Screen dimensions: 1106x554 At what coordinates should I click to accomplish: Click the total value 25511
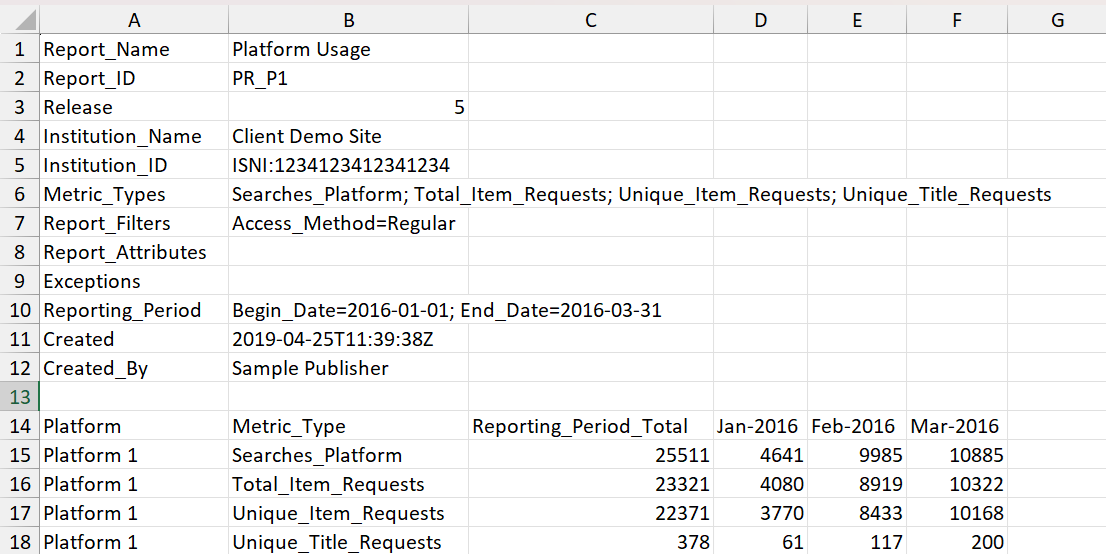[x=591, y=454]
